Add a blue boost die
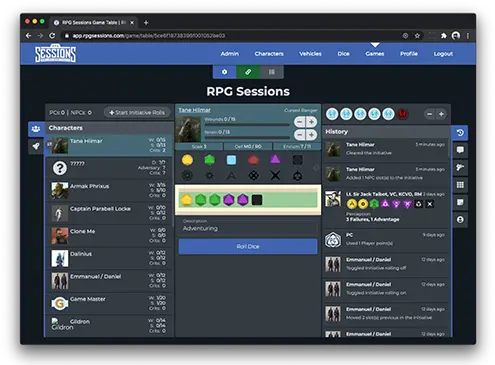Viewport: 495px width, 365px height. (x=231, y=160)
